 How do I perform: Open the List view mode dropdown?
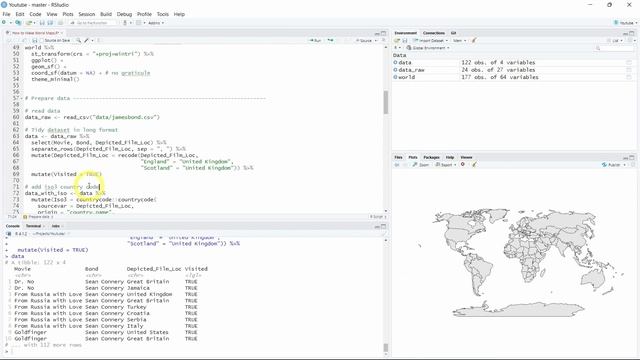[615, 40]
